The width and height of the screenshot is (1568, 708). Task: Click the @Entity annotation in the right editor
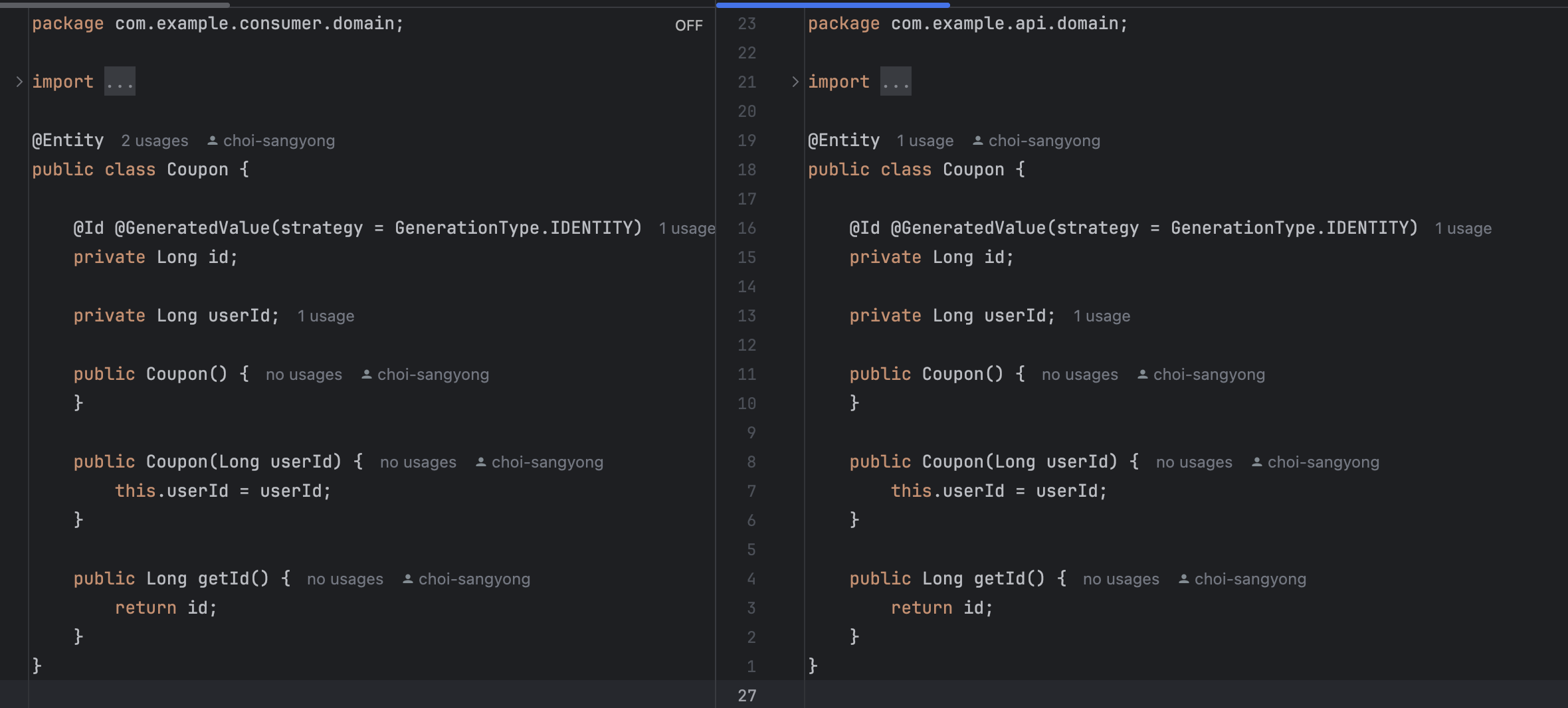pyautogui.click(x=844, y=141)
